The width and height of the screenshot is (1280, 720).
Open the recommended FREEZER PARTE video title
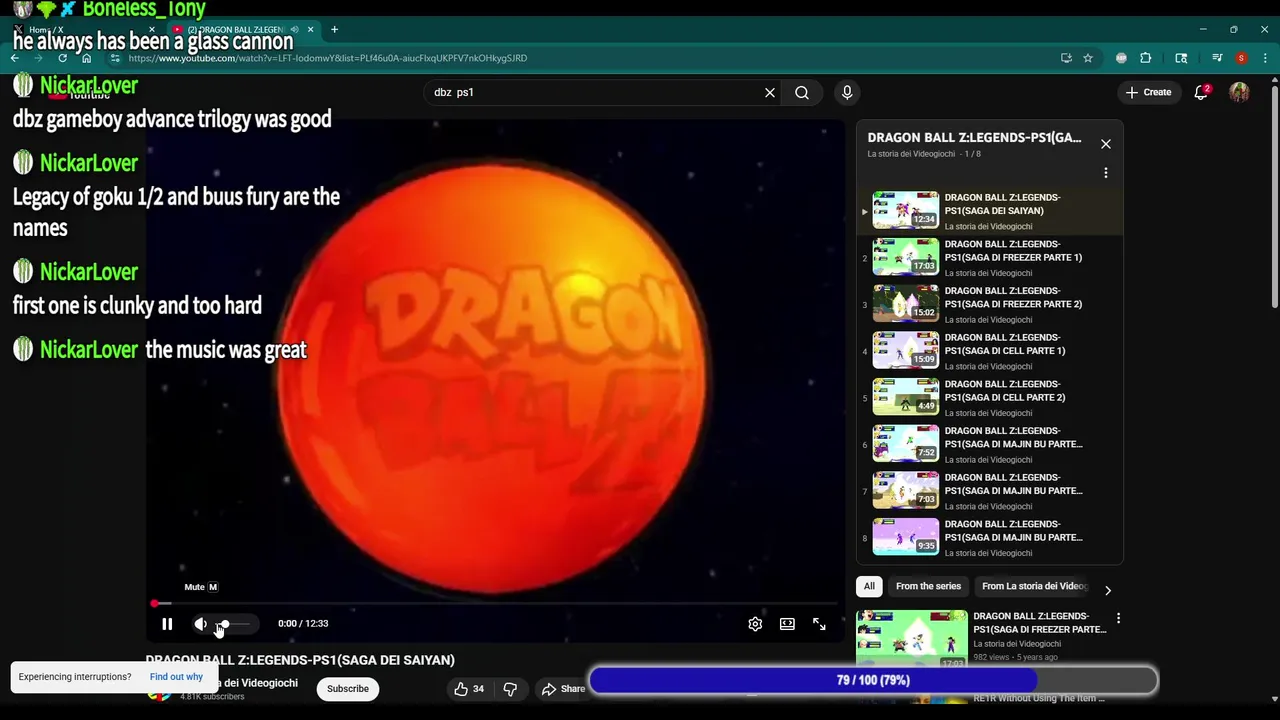[1040, 623]
